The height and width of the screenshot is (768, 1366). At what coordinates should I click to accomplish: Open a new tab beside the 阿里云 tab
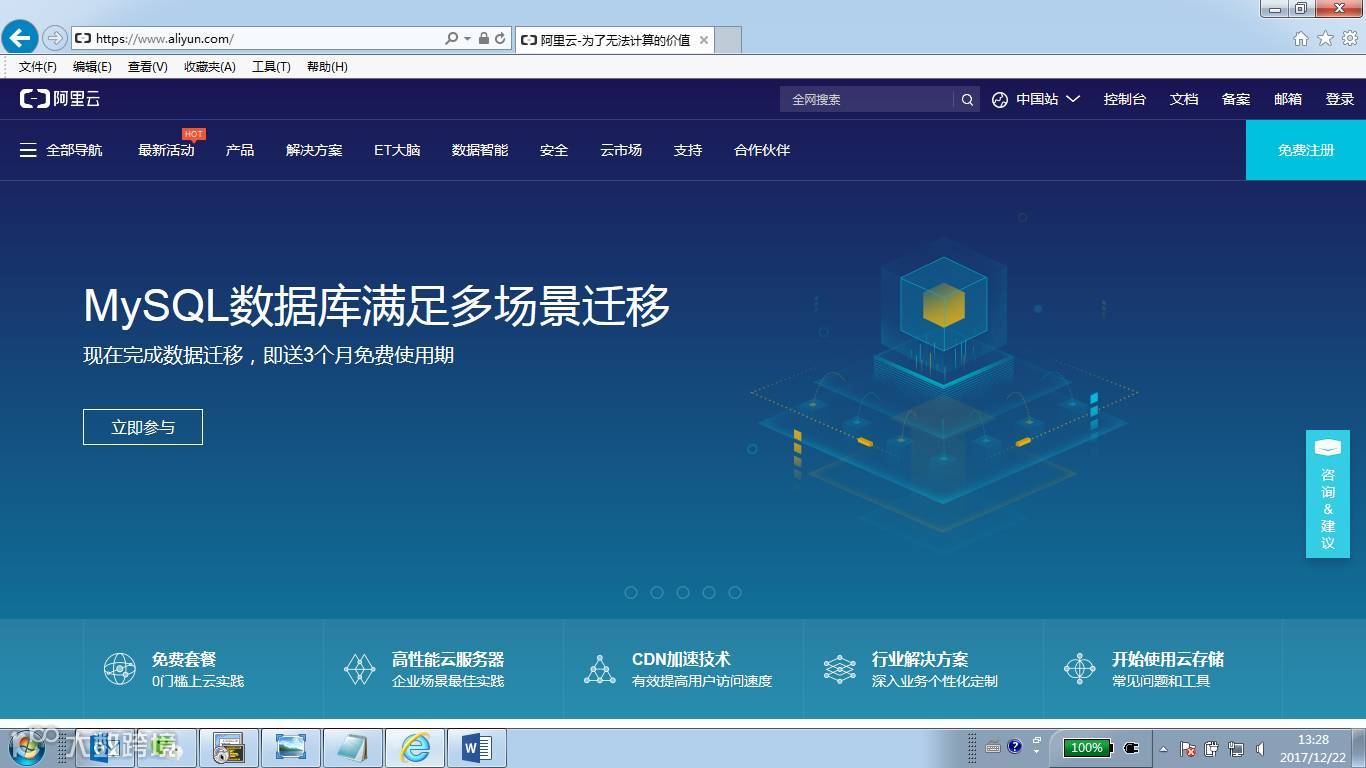728,40
